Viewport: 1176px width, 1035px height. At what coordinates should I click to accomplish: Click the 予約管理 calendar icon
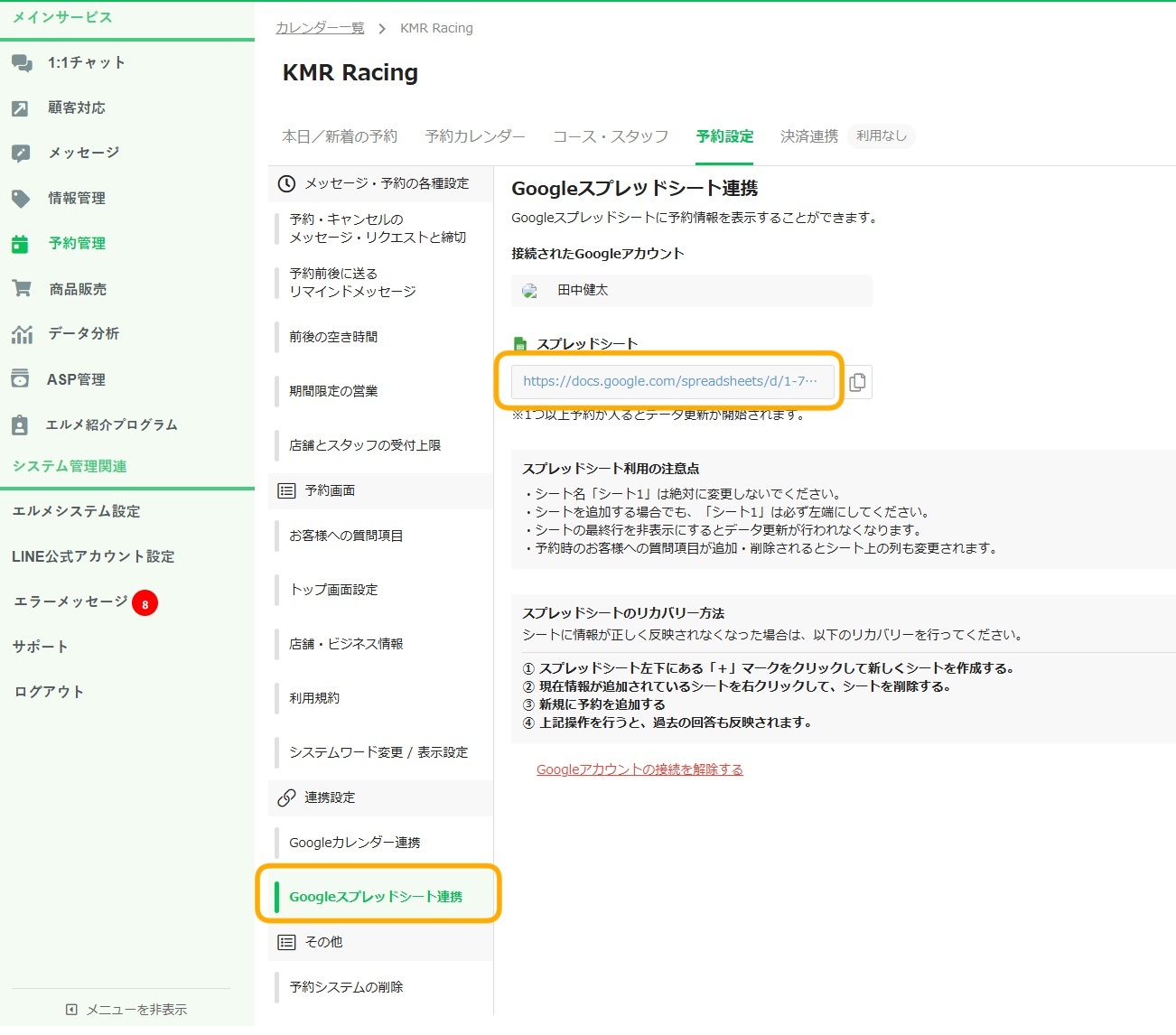tap(20, 244)
